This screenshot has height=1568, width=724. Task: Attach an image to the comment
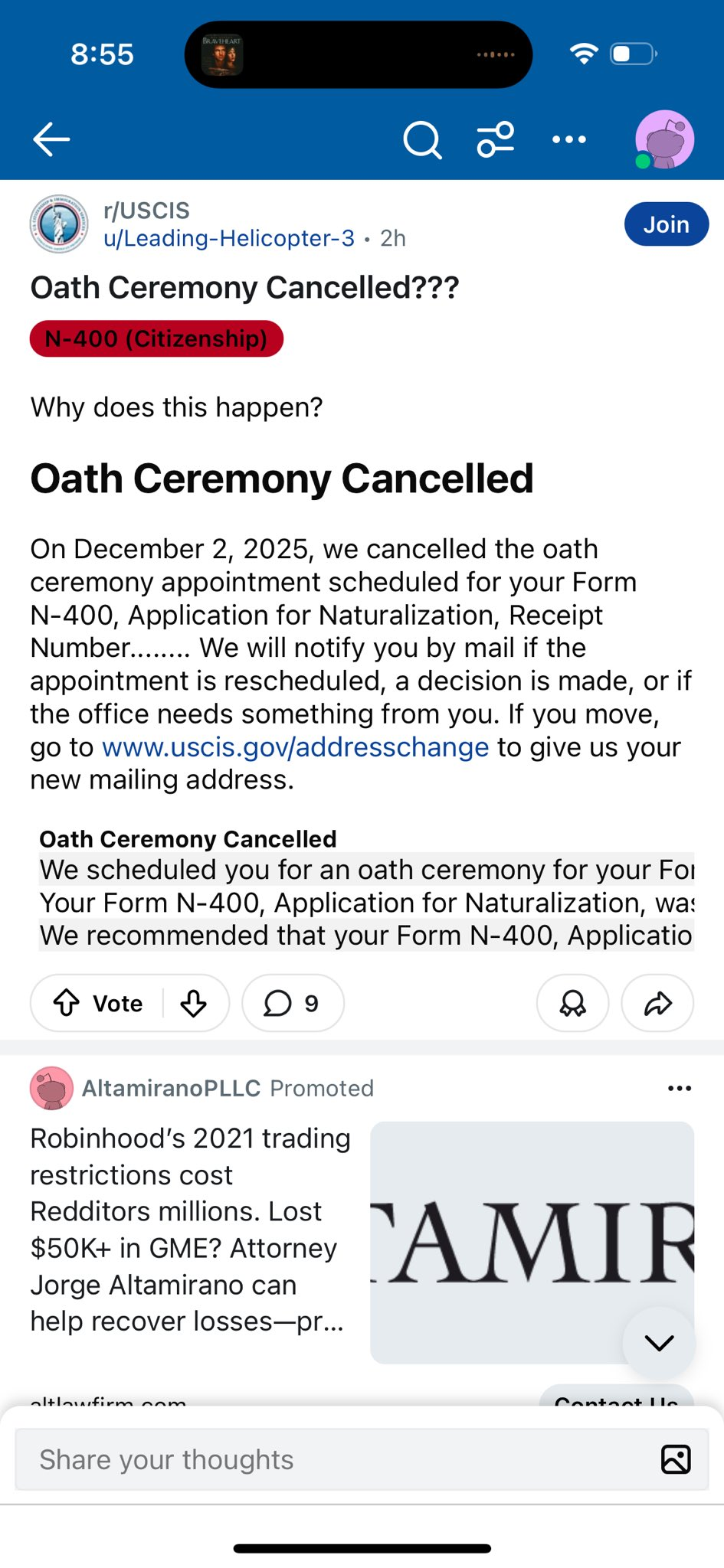click(x=676, y=1459)
